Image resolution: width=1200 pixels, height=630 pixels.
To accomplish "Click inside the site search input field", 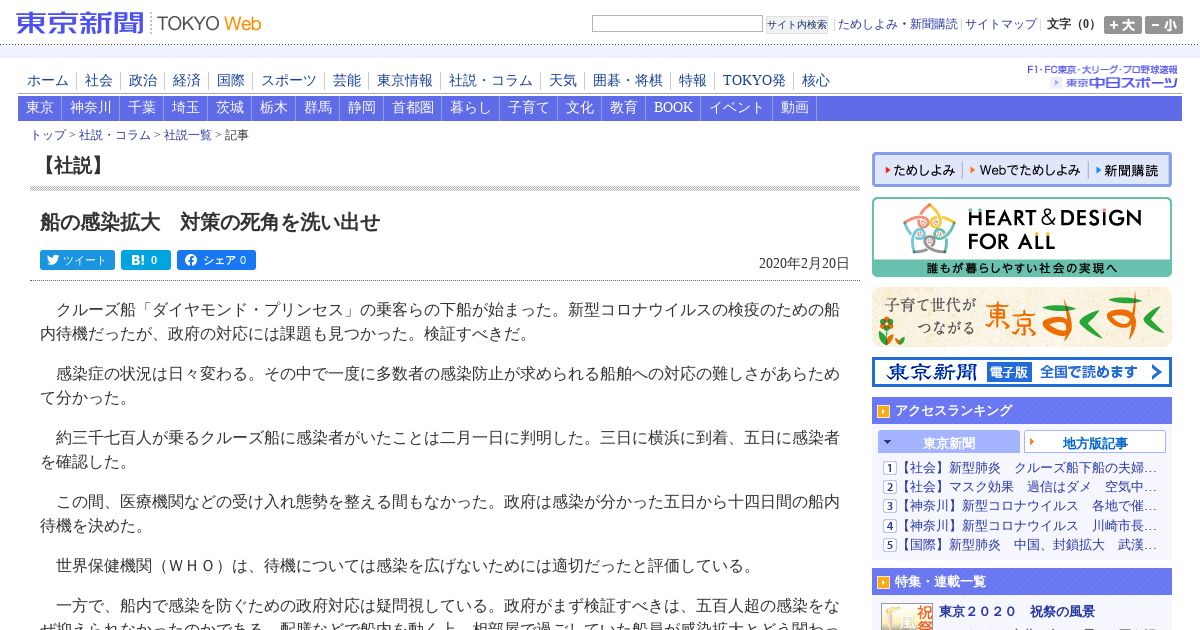I will [677, 24].
